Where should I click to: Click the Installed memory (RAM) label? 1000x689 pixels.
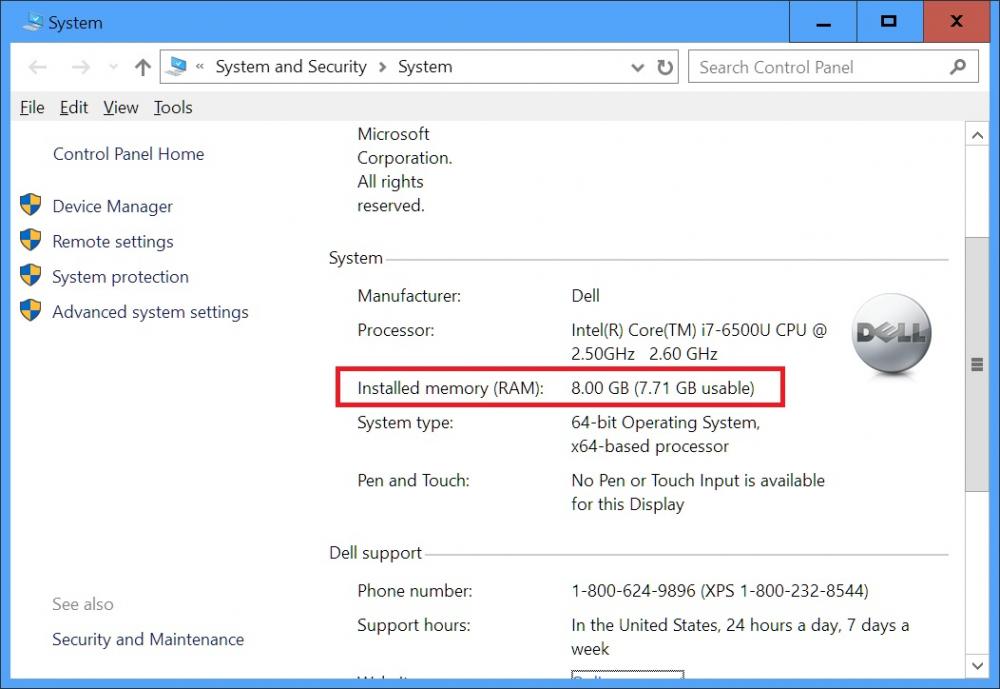tap(450, 388)
